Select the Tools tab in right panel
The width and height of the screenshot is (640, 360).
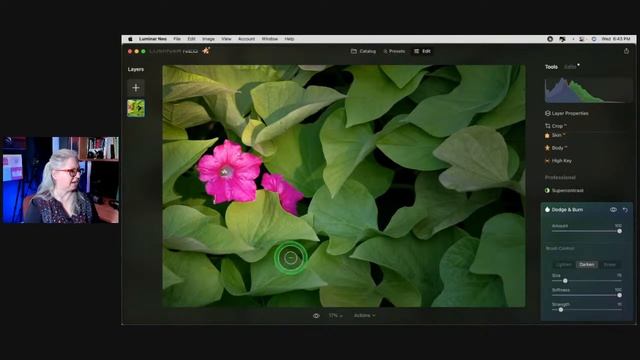pyautogui.click(x=551, y=67)
